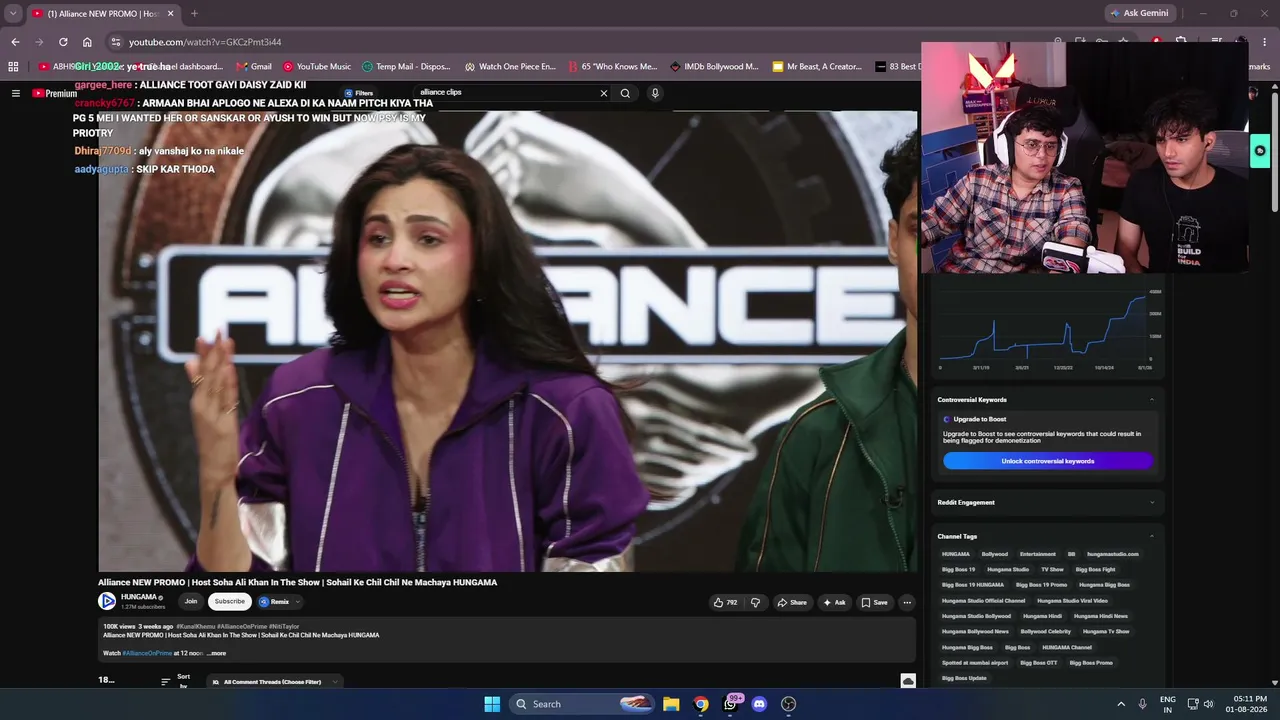Image resolution: width=1280 pixels, height=720 pixels.
Task: Select the Hungama Hindi News tag
Action: pos(1100,616)
